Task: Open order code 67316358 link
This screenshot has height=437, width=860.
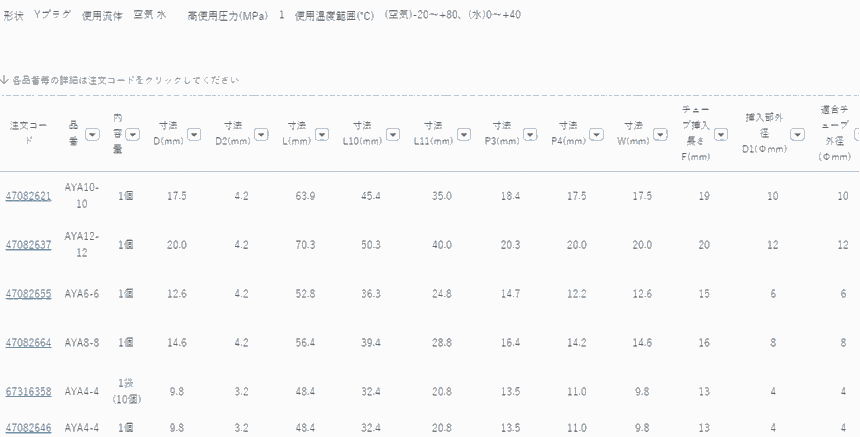Action: tap(28, 392)
